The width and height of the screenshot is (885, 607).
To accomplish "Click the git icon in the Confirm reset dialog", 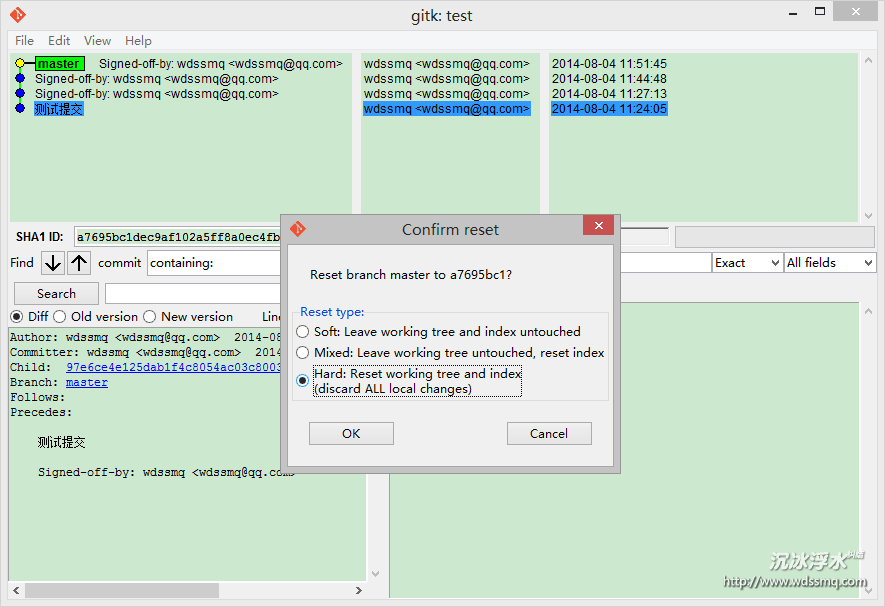I will [297, 229].
